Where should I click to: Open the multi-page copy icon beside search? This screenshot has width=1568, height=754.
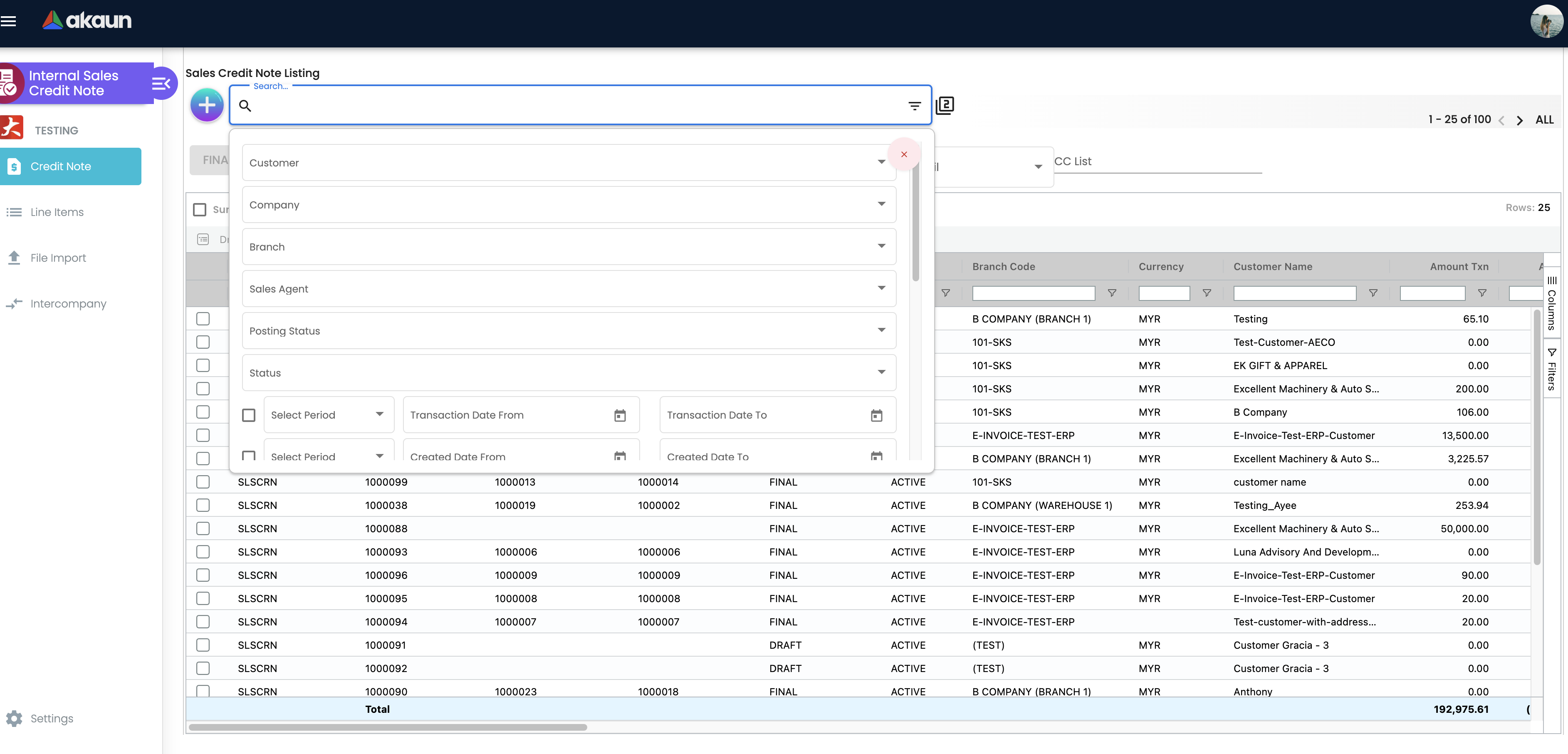(x=944, y=105)
